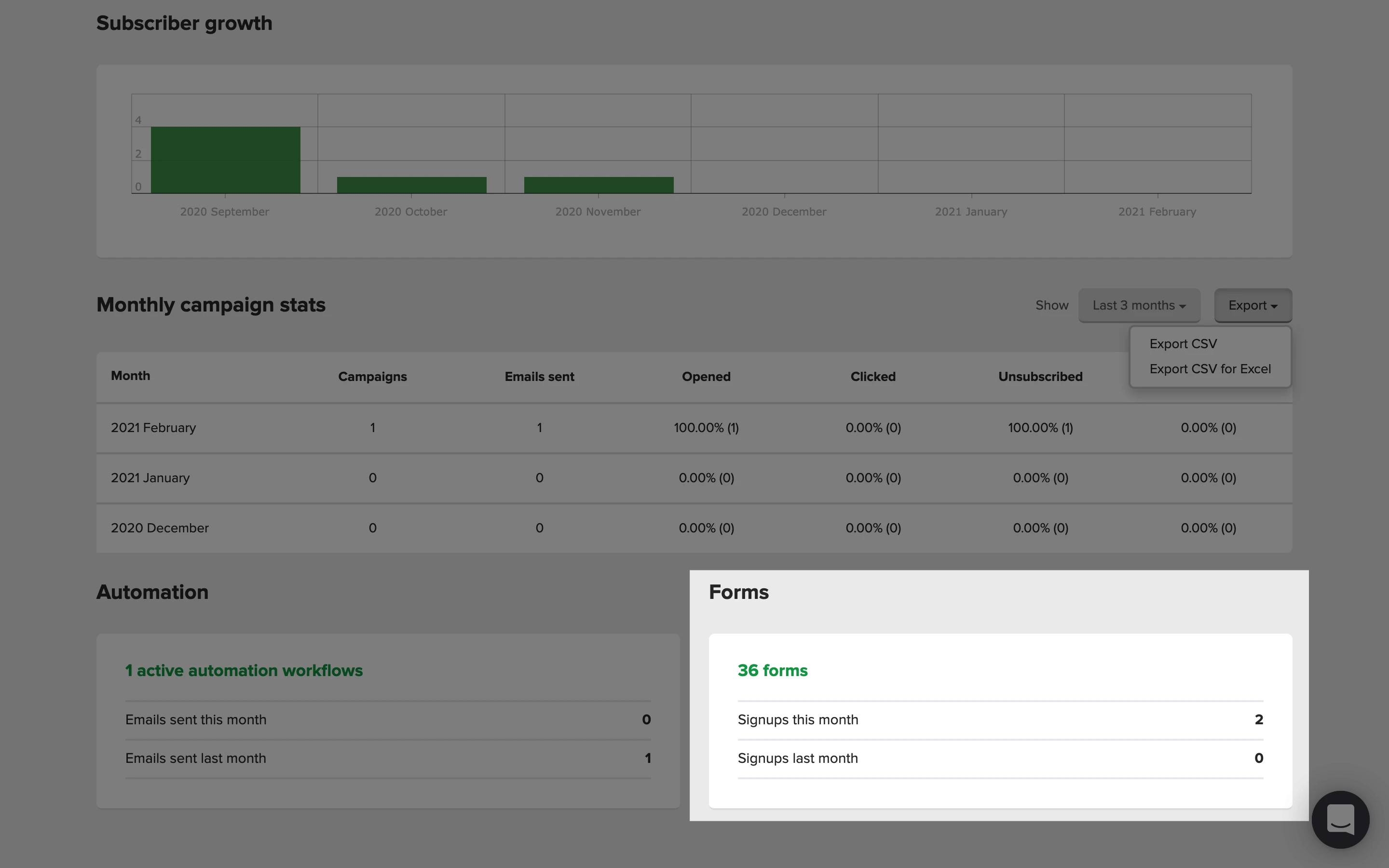Image resolution: width=1389 pixels, height=868 pixels.
Task: Click the 2020 September growth bar
Action: 225,160
